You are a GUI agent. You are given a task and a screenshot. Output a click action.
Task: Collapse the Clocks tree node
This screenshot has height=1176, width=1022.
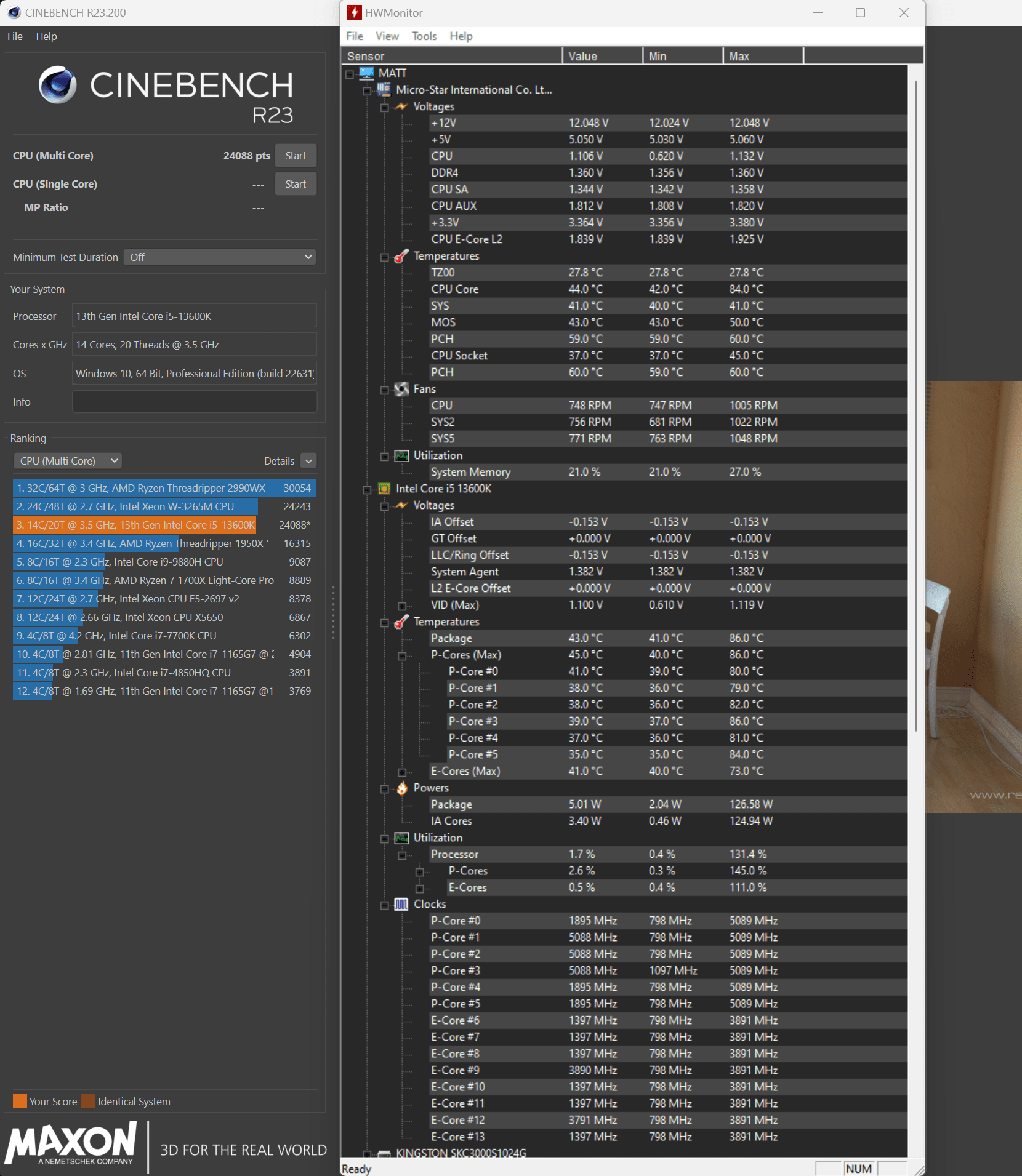point(385,905)
